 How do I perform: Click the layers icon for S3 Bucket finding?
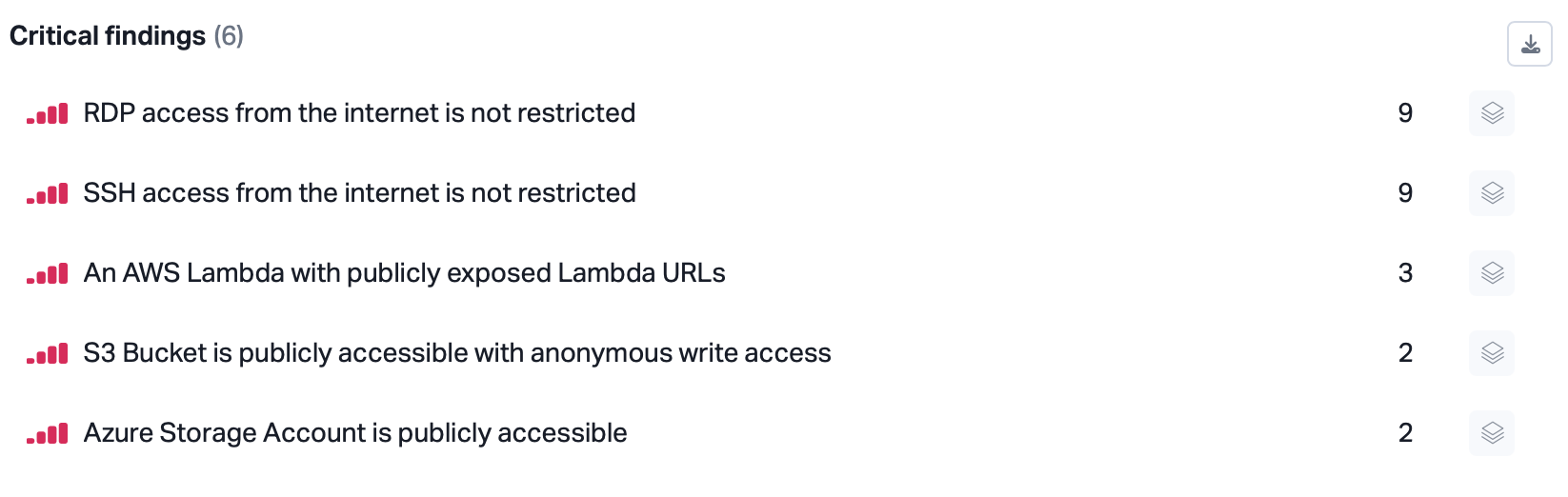tap(1492, 353)
